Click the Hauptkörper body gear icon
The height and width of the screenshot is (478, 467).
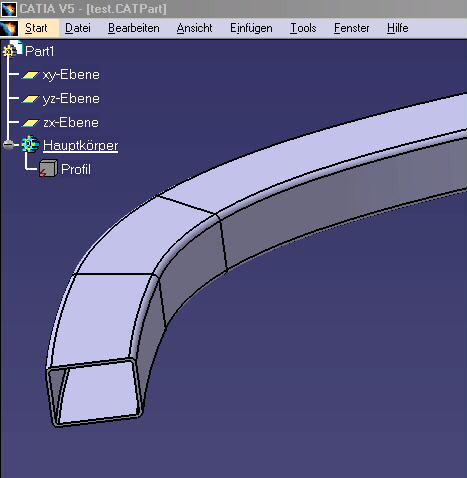(30, 144)
